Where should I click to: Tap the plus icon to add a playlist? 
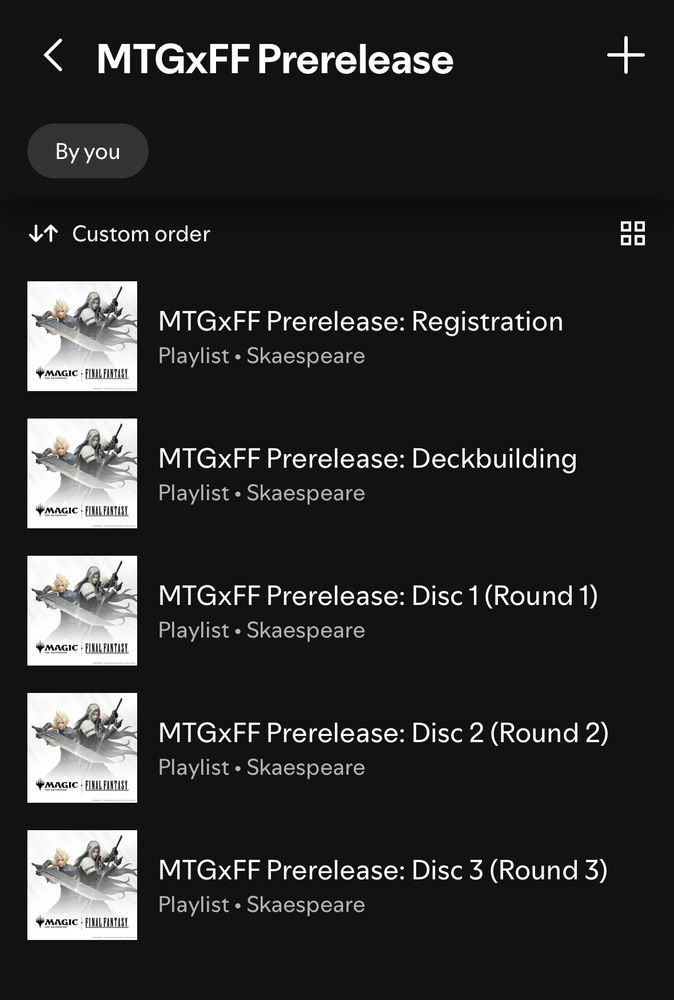626,55
